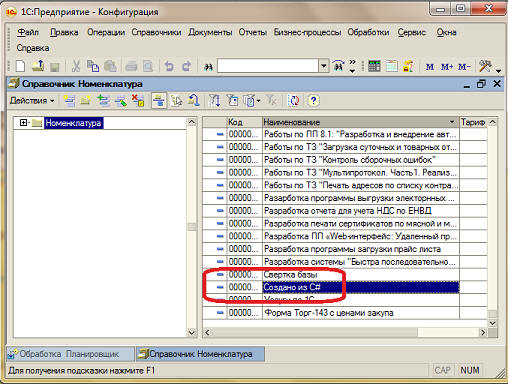Viewport: 508px width, 384px height.
Task: Click the M memory button
Action: coord(430,67)
